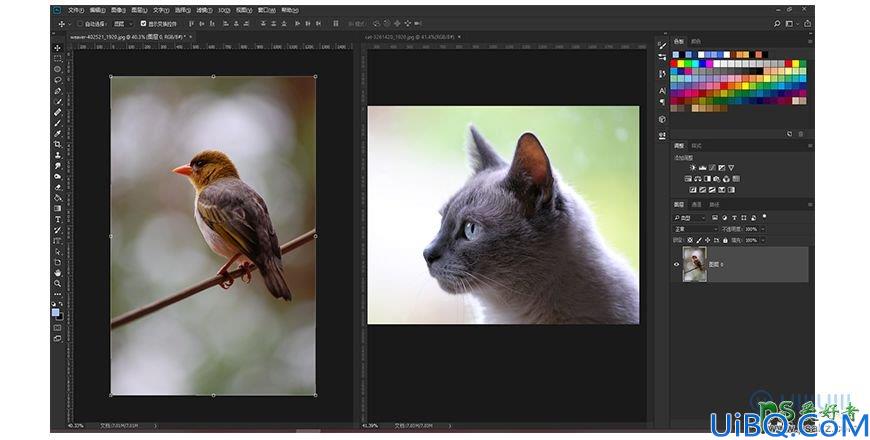Open the 滤镜 menu
This screenshot has height=440, width=870.
[204, 11]
